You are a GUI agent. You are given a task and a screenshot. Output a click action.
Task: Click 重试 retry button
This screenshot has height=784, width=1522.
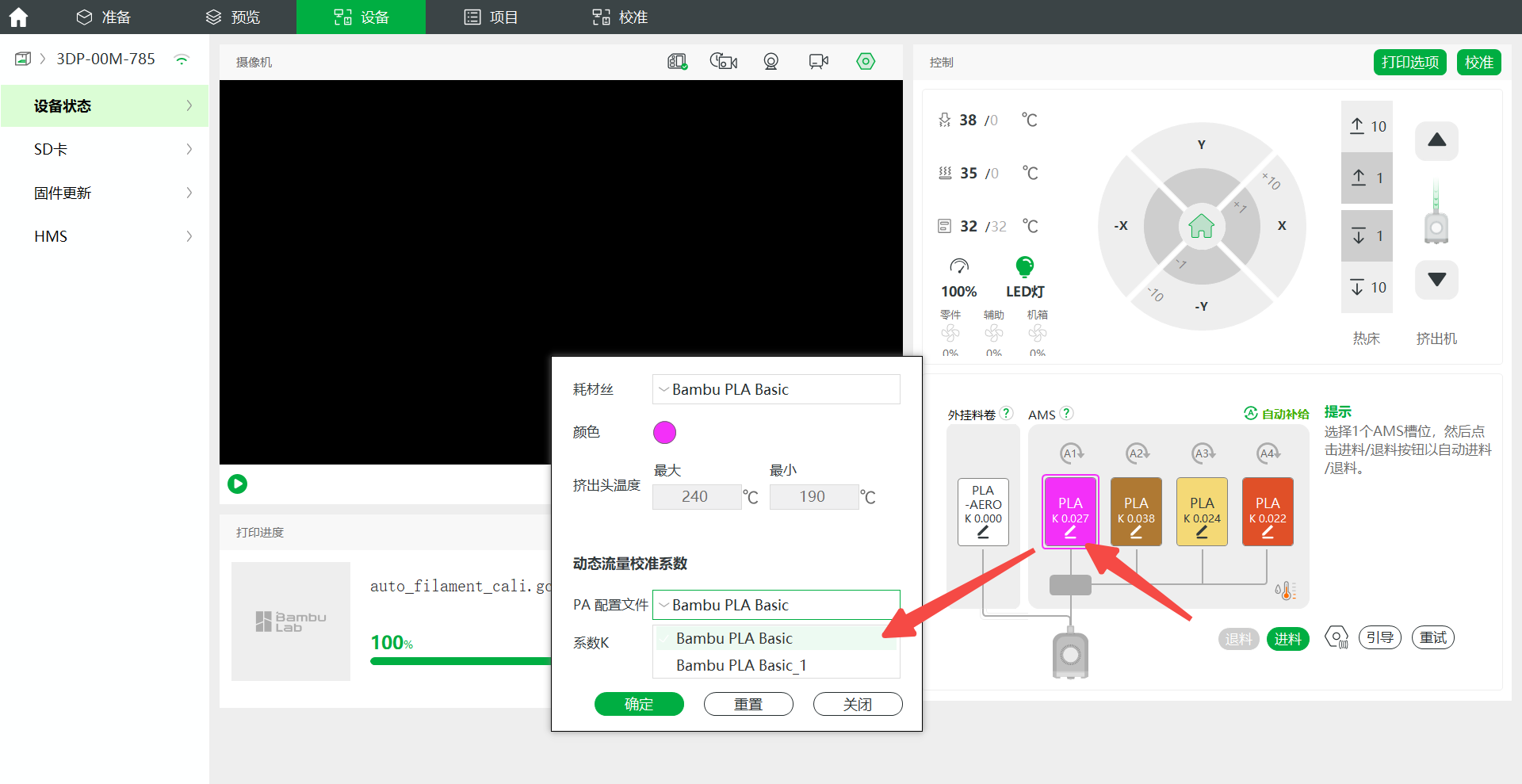(x=1433, y=637)
